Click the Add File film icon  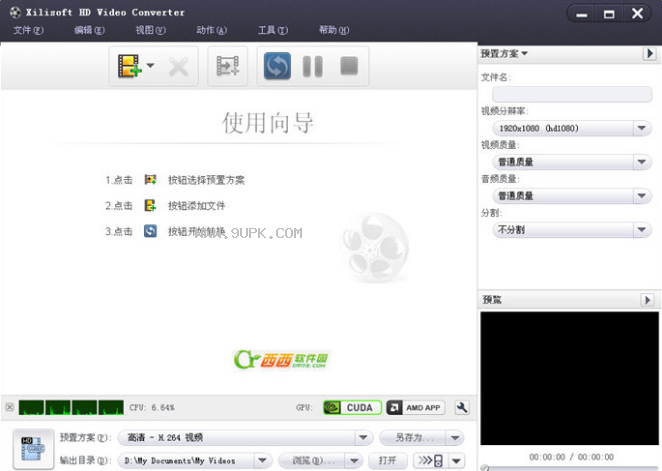tap(129, 66)
